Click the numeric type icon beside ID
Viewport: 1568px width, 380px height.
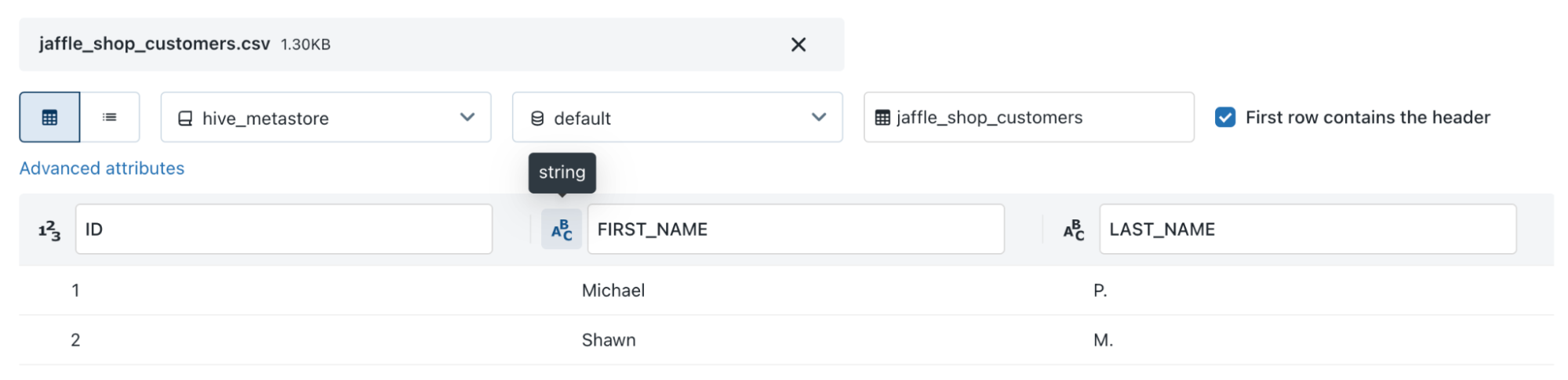pos(49,230)
